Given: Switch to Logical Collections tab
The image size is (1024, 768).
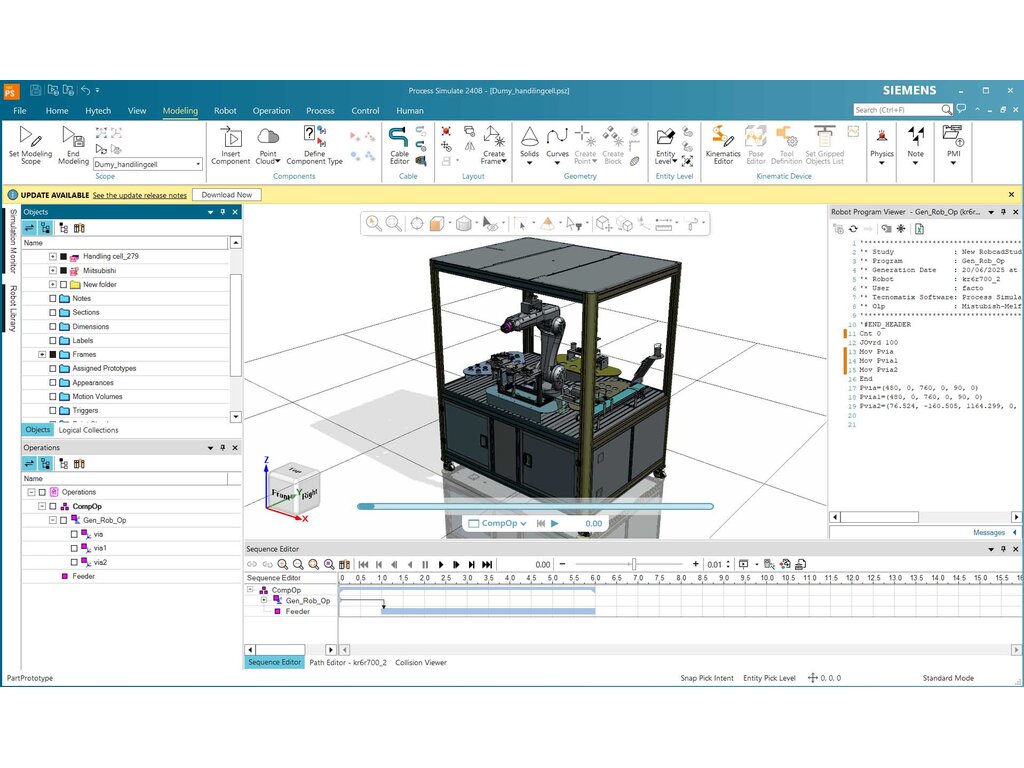Looking at the screenshot, I should coord(89,430).
